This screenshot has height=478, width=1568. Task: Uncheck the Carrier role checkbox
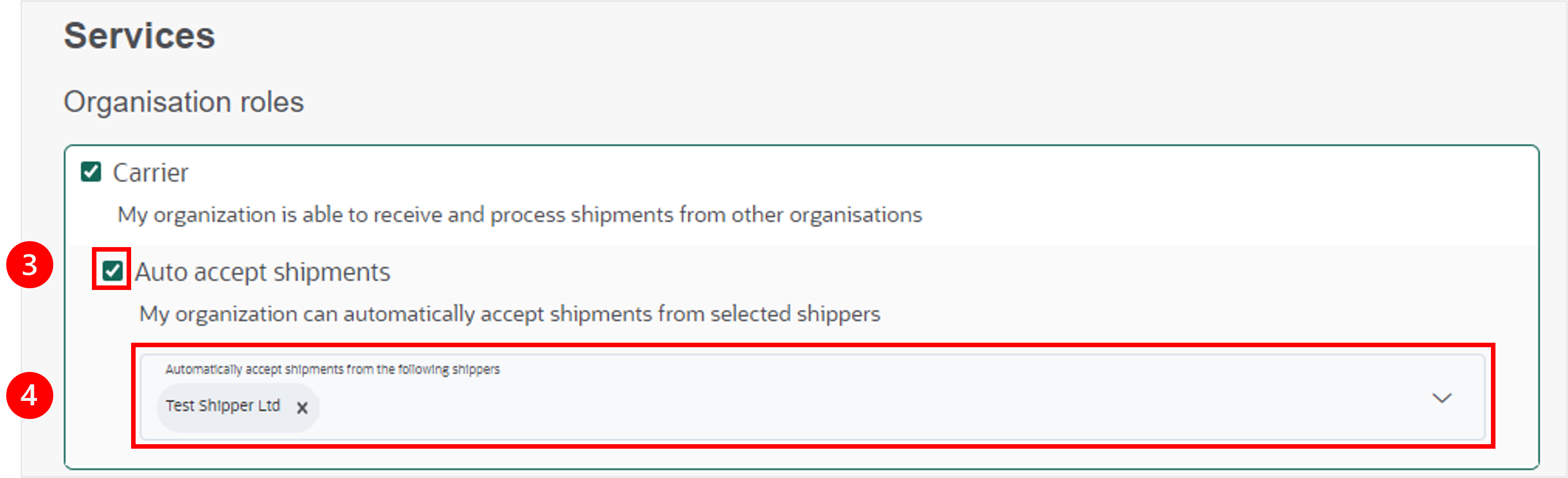click(x=91, y=172)
